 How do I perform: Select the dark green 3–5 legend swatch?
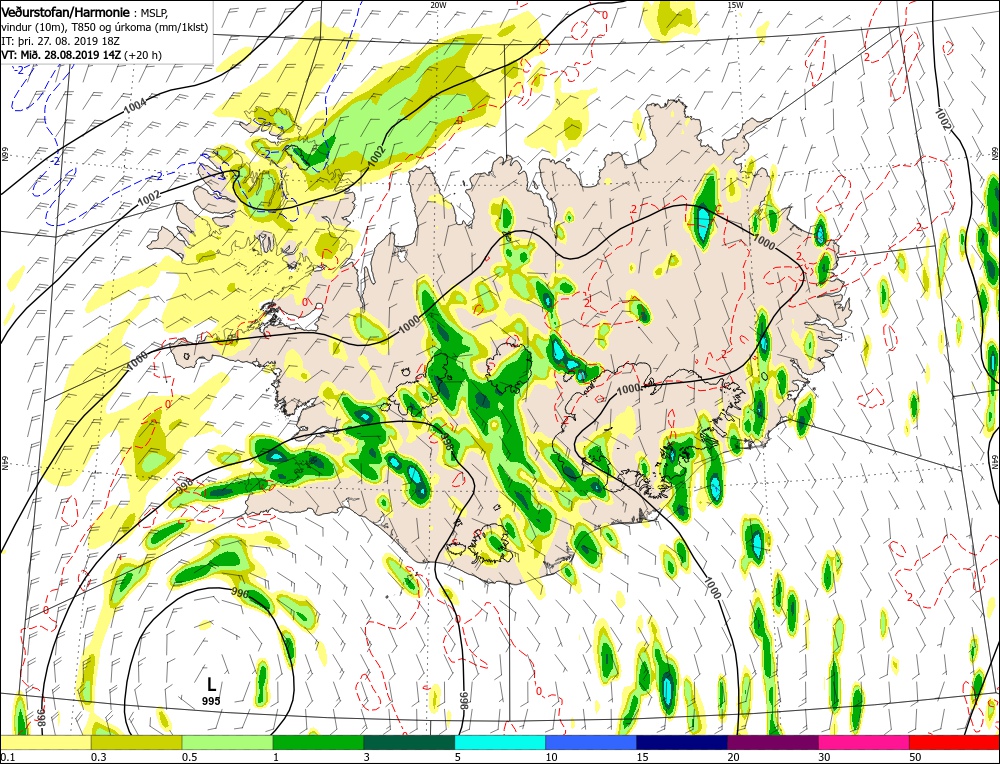409,742
